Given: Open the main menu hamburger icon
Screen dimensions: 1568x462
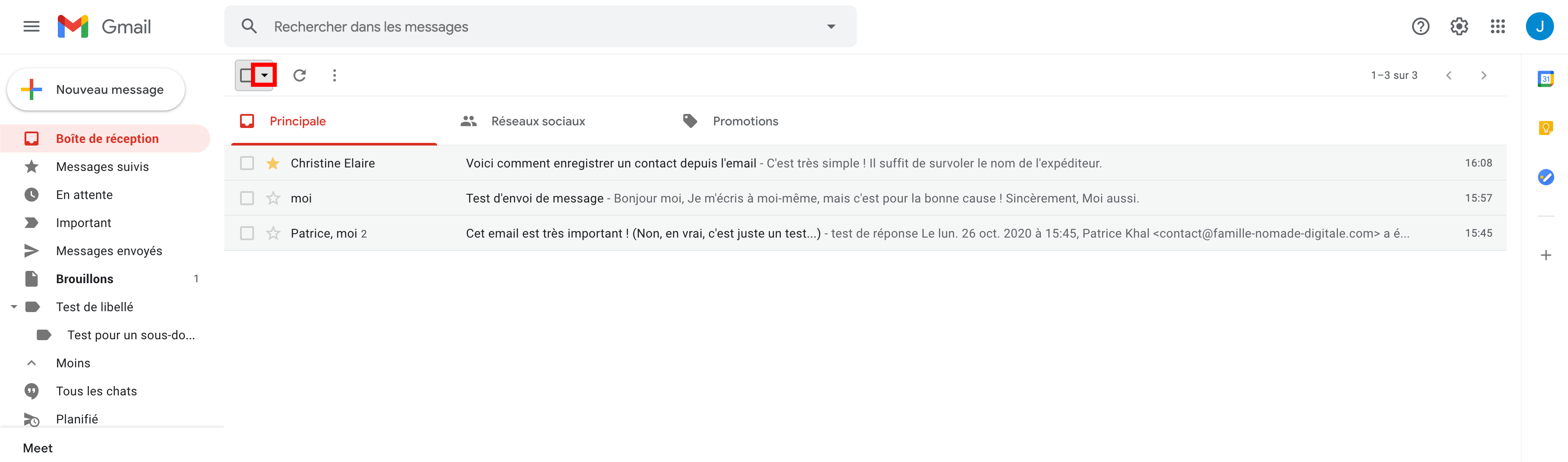Looking at the screenshot, I should tap(31, 26).
